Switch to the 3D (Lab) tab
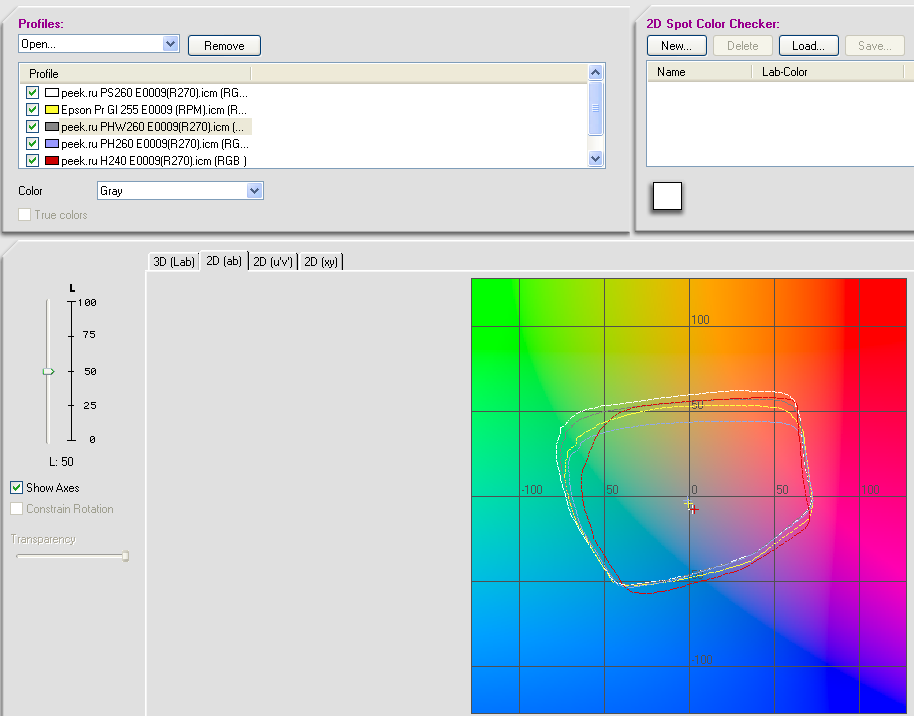The width and height of the screenshot is (914, 716). click(174, 262)
